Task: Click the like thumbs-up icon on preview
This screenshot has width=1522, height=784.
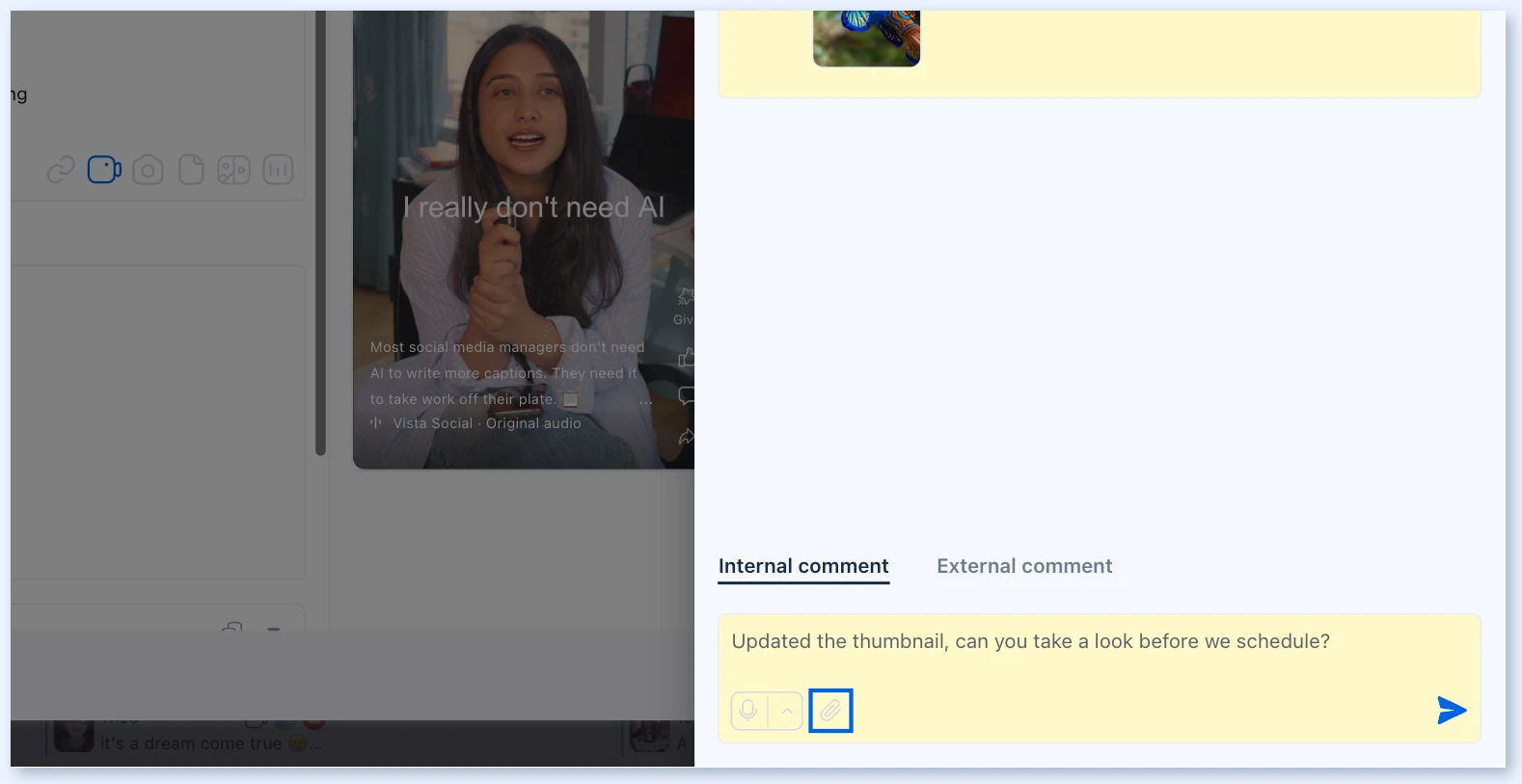Action: (x=686, y=358)
